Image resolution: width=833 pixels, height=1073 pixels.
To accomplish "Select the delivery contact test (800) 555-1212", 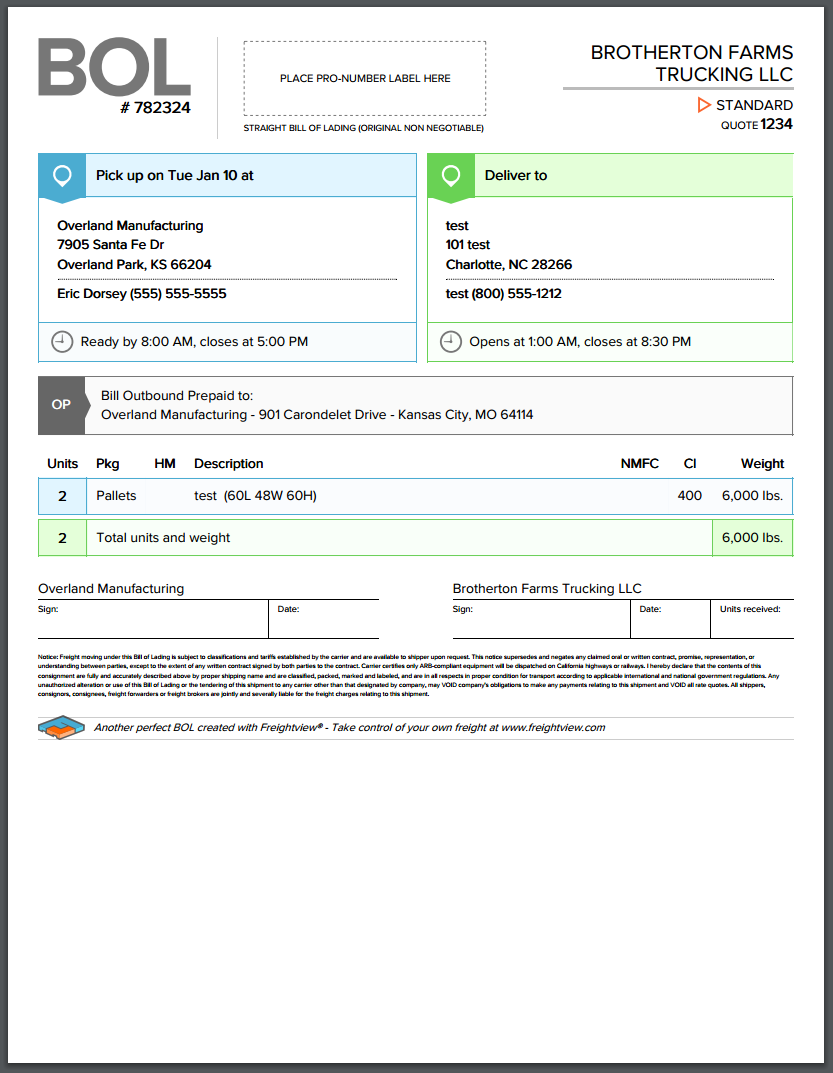I will click(504, 294).
